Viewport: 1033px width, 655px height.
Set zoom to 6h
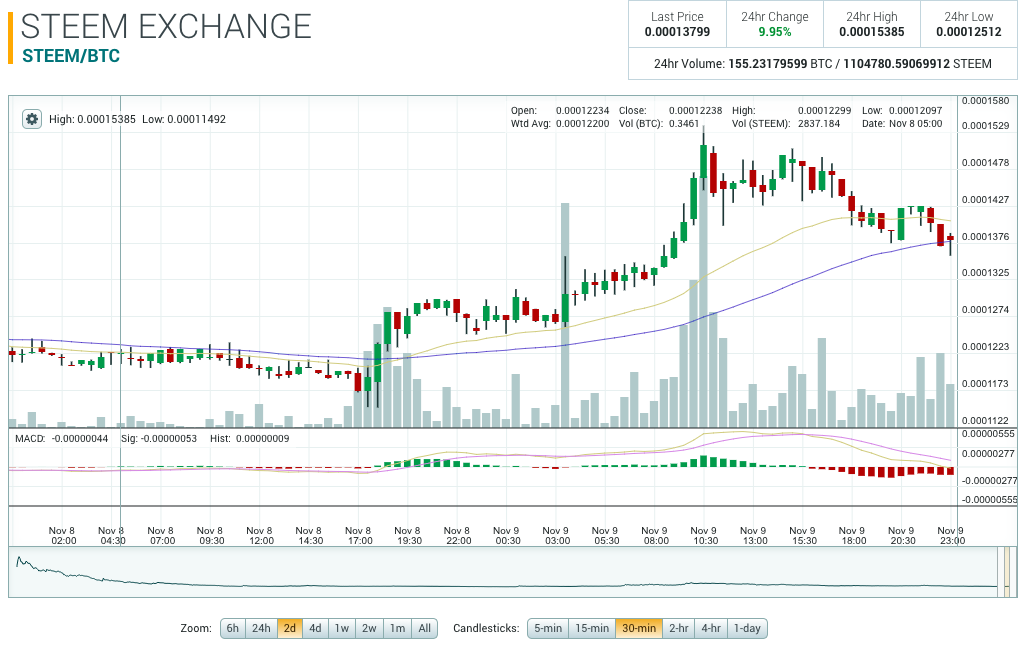(233, 628)
